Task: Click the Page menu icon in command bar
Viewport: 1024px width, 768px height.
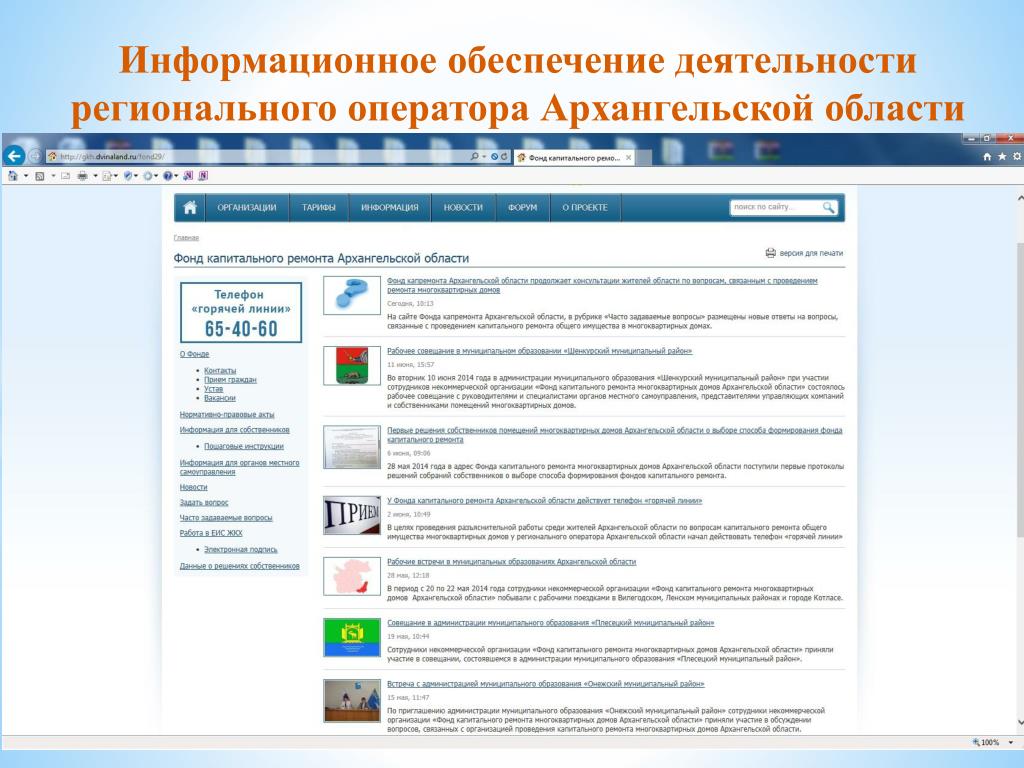Action: (107, 176)
